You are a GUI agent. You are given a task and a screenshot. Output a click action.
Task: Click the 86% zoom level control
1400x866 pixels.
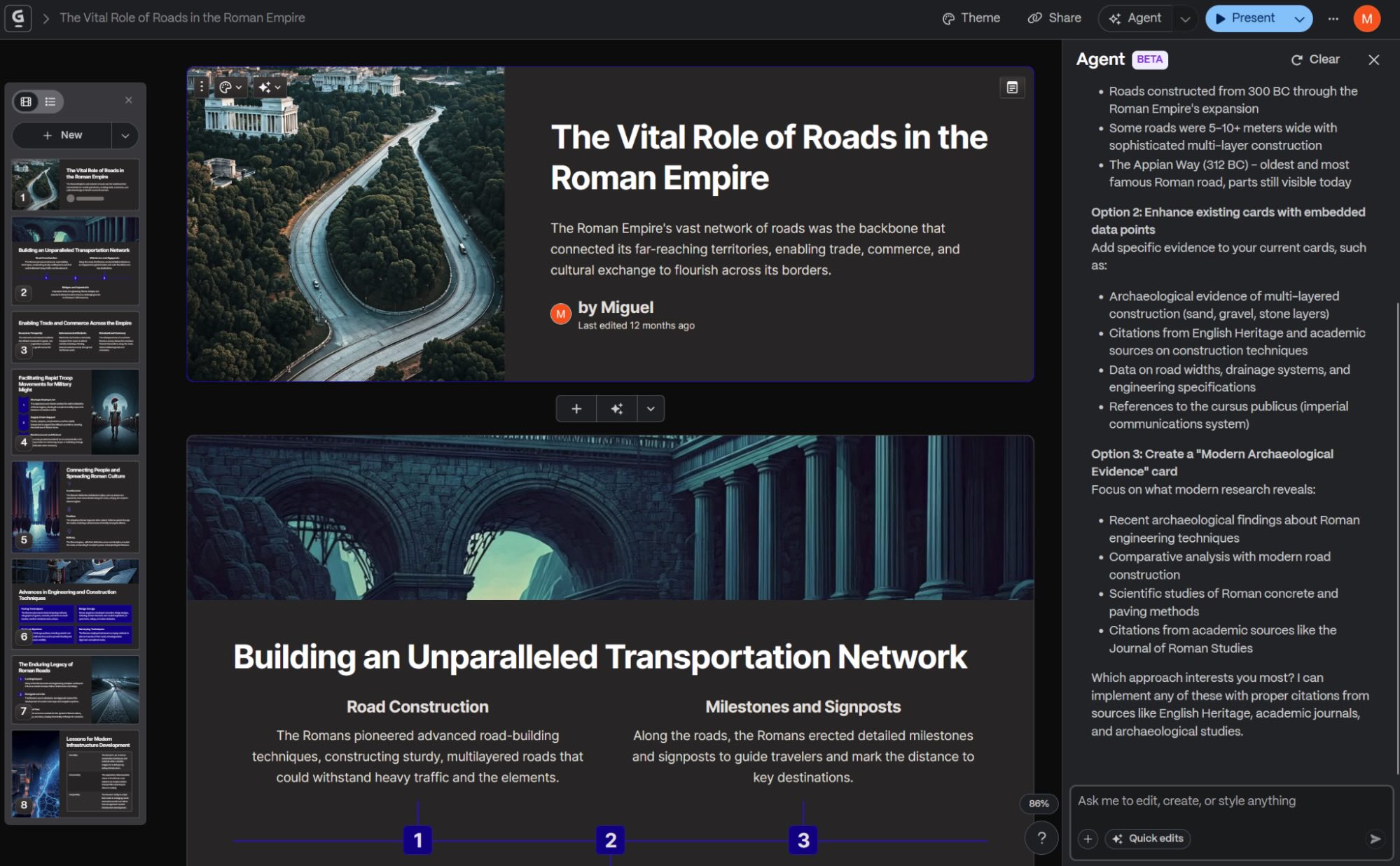pyautogui.click(x=1039, y=804)
